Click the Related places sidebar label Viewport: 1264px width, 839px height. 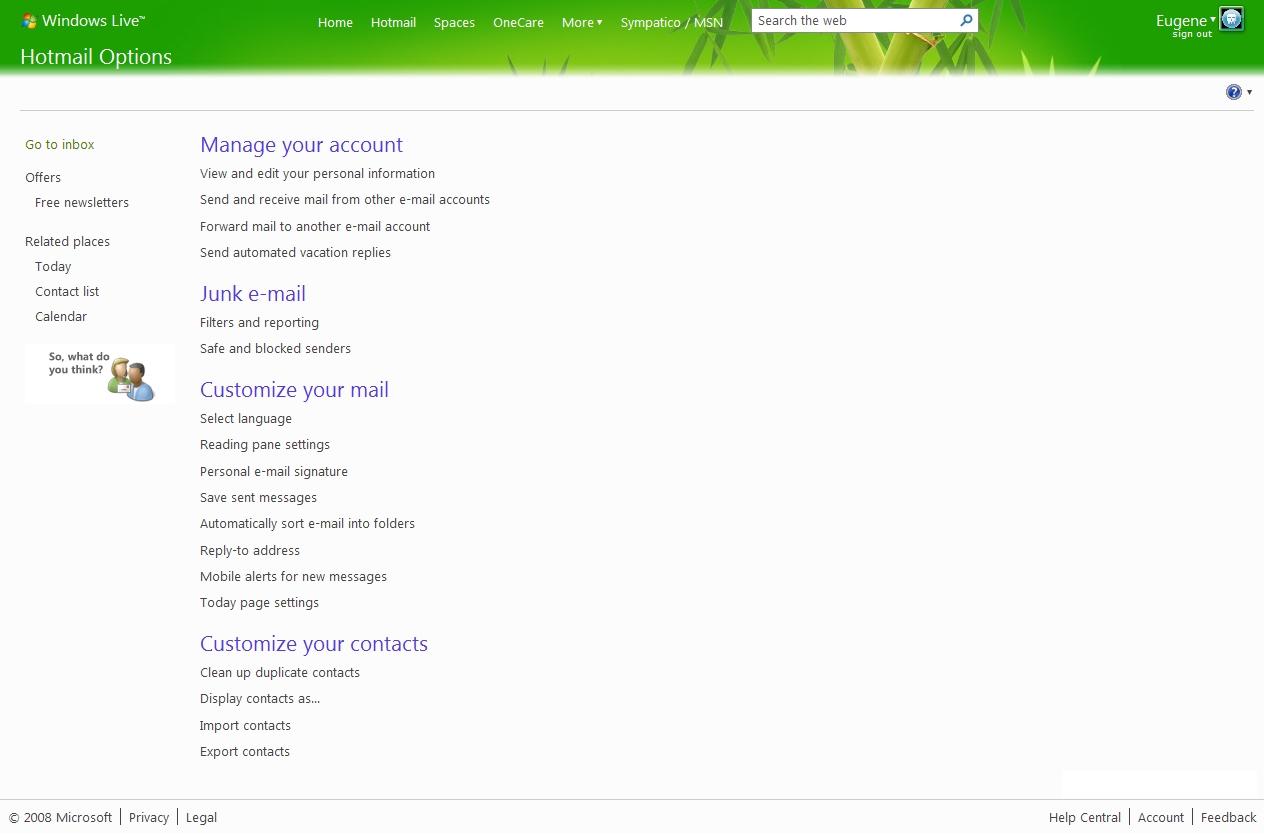(x=67, y=241)
